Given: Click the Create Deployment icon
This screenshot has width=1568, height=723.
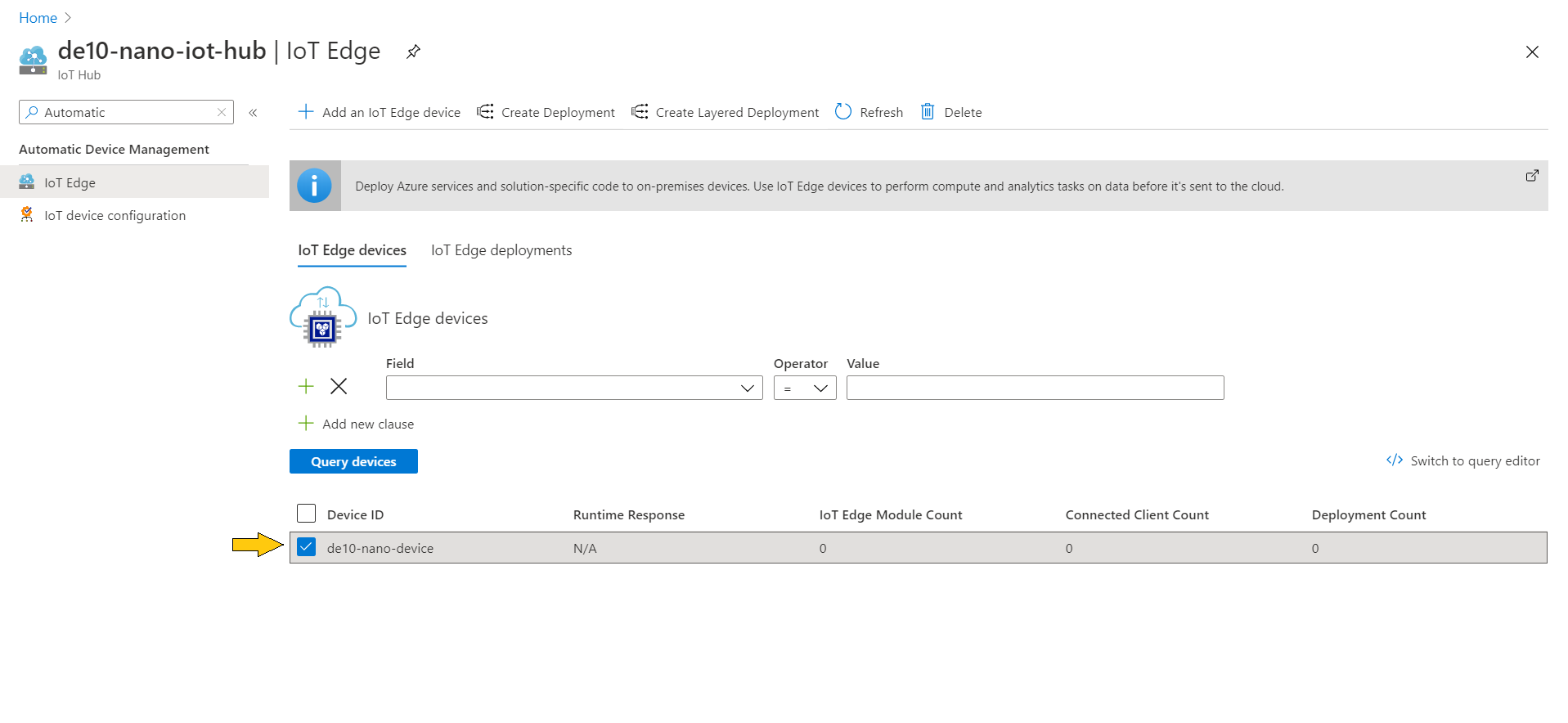Looking at the screenshot, I should pyautogui.click(x=486, y=112).
